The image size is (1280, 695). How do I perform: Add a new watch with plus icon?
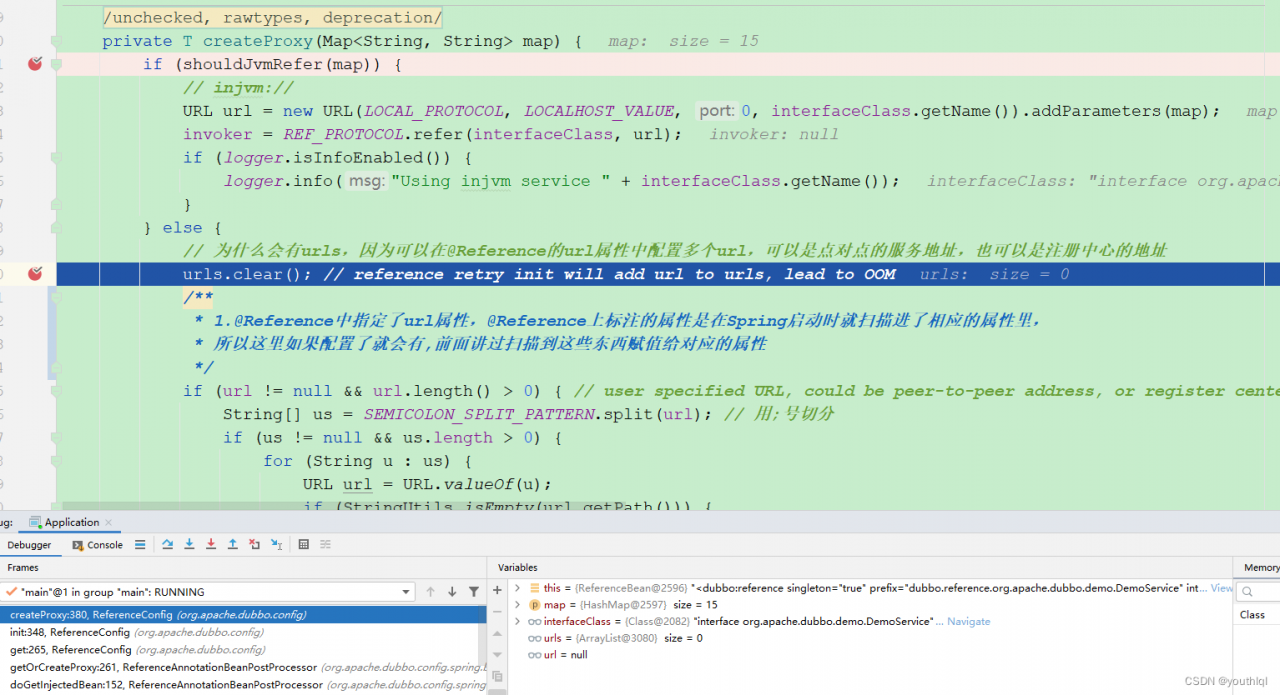[x=497, y=590]
